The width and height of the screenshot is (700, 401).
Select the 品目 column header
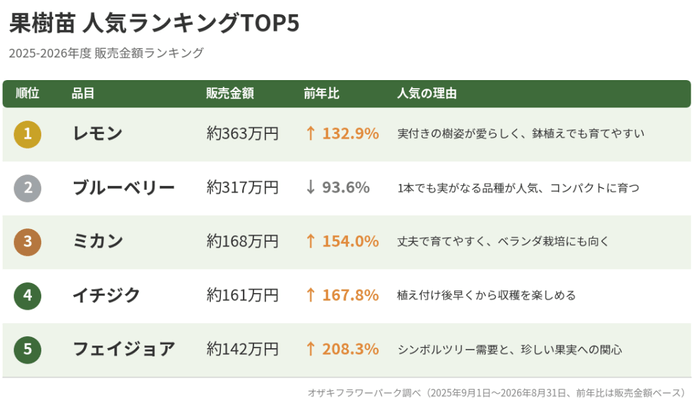tap(83, 93)
